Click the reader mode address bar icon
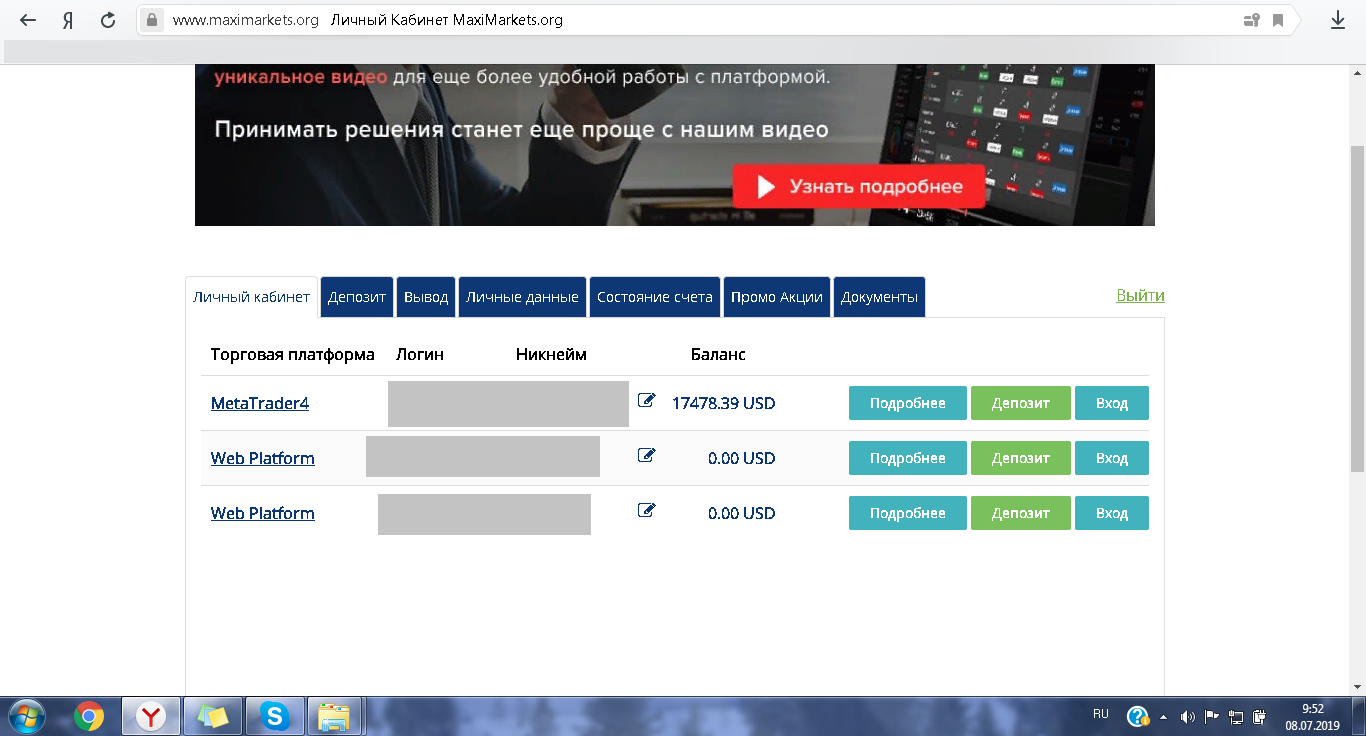This screenshot has height=736, width=1366. (x=1251, y=20)
